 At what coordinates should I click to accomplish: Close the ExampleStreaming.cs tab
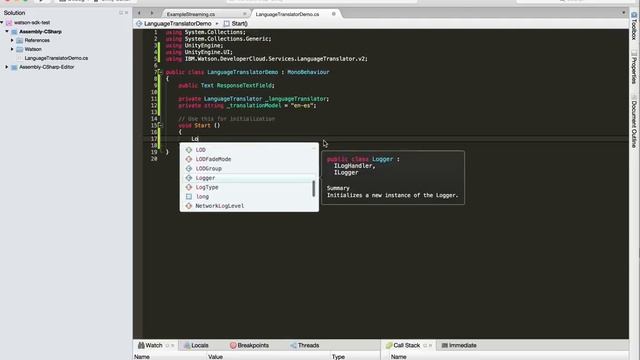(x=244, y=14)
